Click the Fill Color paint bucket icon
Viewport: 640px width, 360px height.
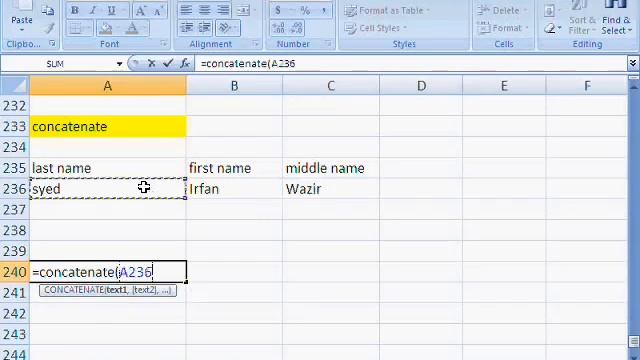click(105, 28)
